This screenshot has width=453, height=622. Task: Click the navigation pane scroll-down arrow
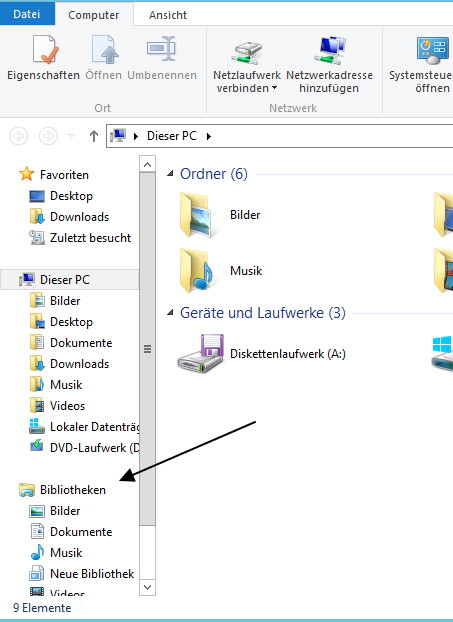[x=148, y=587]
